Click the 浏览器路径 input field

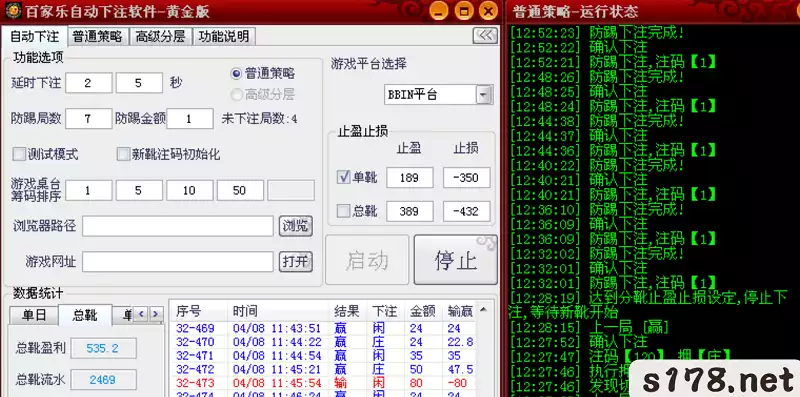(178, 226)
